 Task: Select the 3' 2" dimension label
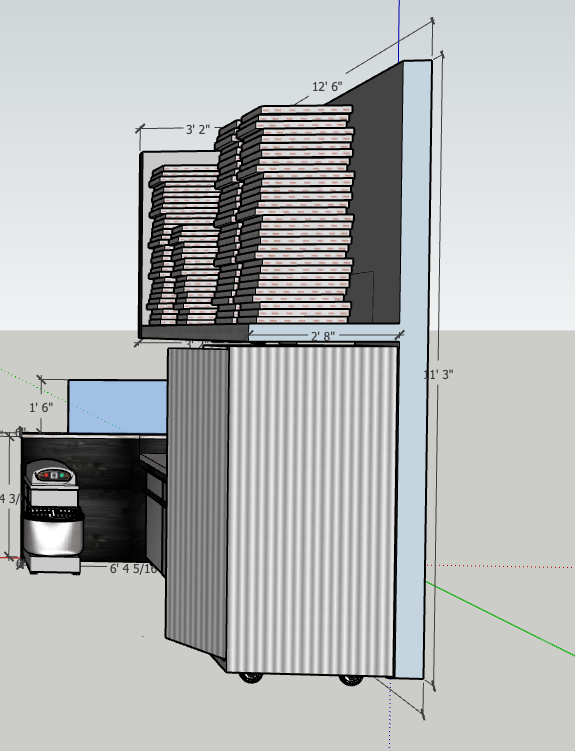click(198, 129)
